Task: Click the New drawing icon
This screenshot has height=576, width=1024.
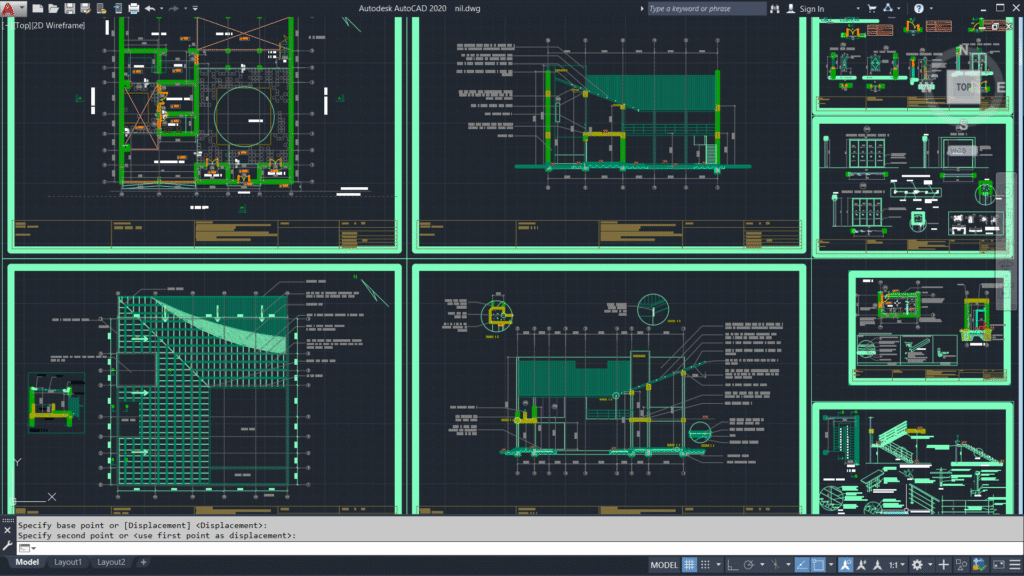Action: tap(38, 8)
